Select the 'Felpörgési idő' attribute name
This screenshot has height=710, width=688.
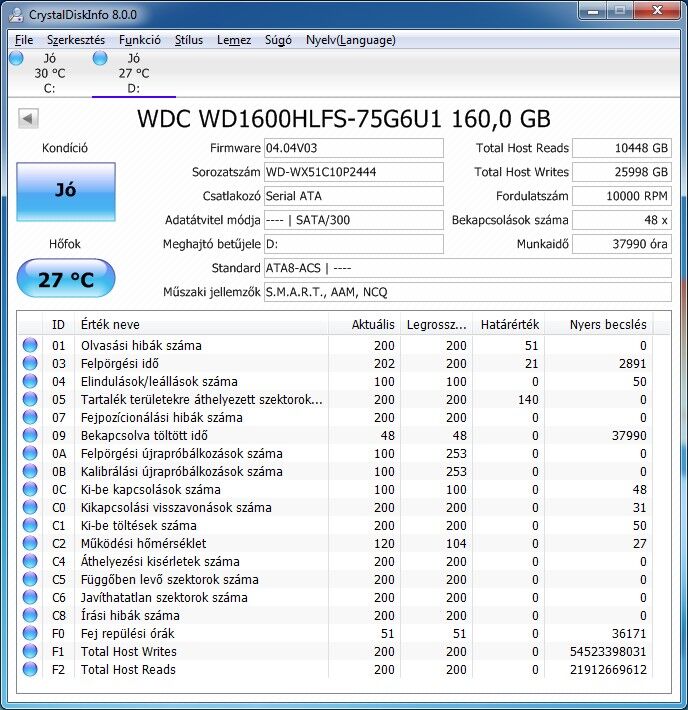tap(120, 363)
